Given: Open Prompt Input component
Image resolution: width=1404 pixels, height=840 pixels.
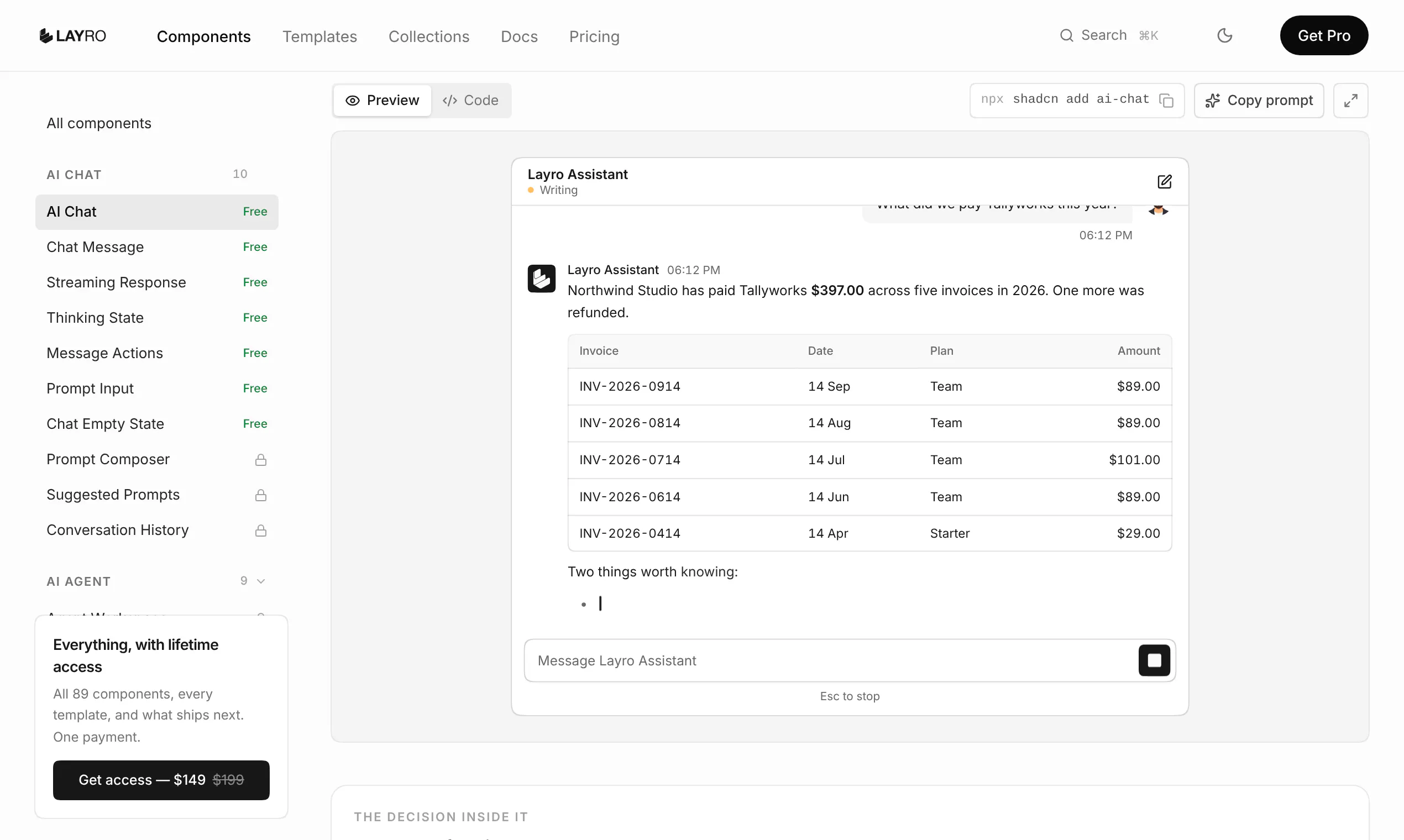Looking at the screenshot, I should point(157,389).
